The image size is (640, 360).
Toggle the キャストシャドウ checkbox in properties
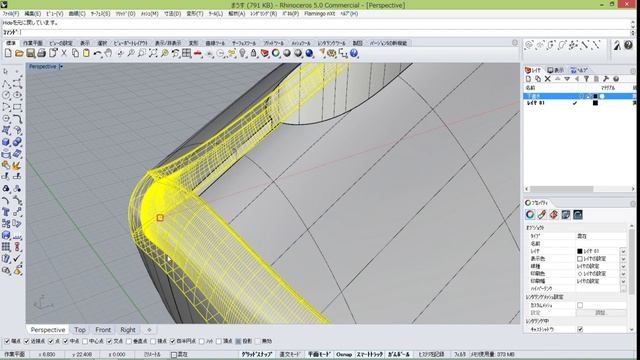click(x=580, y=329)
